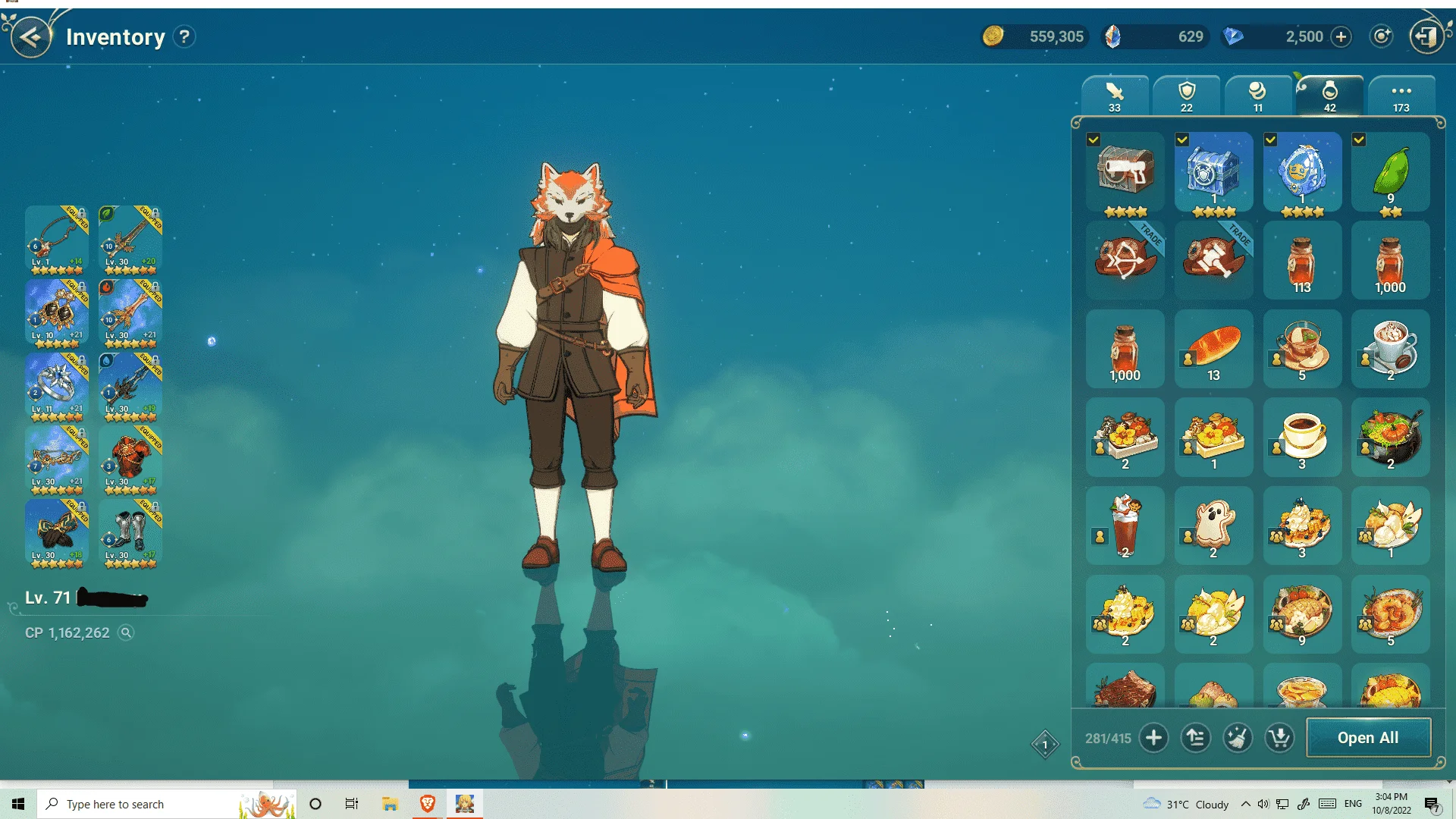
Task: Open the miscellaneous tab showing 173
Action: point(1401,96)
